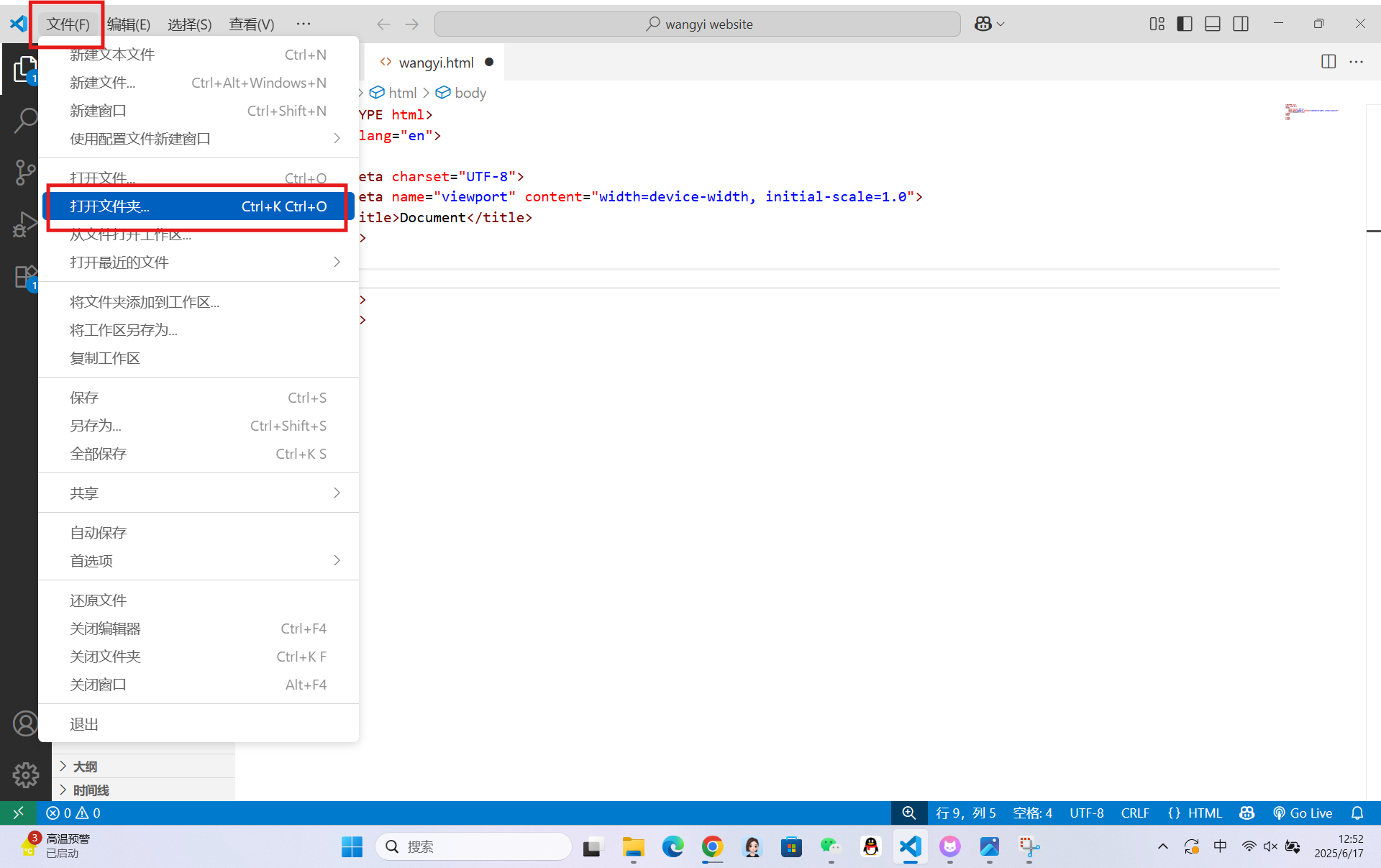Screen dimensions: 1381x868
Task: Select 全部保存 menu entry
Action: (x=199, y=454)
